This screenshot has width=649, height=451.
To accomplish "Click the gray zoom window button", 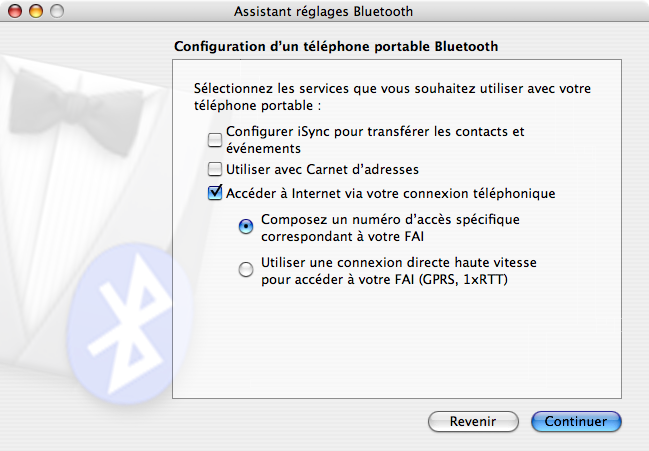I will pos(56,11).
